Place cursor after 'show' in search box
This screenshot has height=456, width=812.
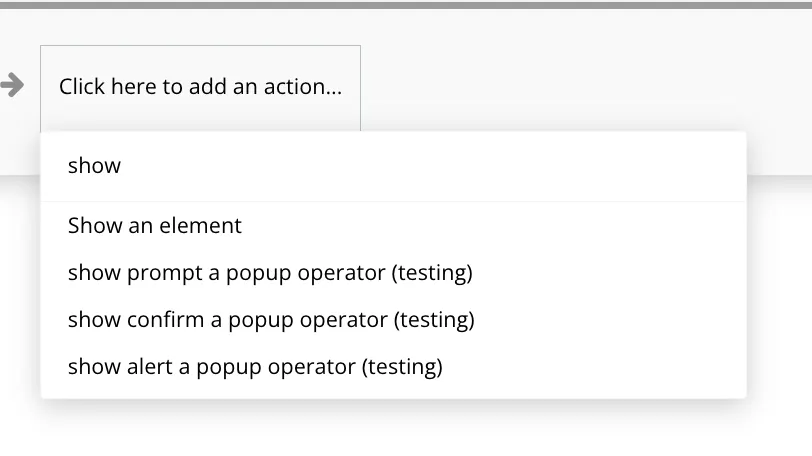122,166
